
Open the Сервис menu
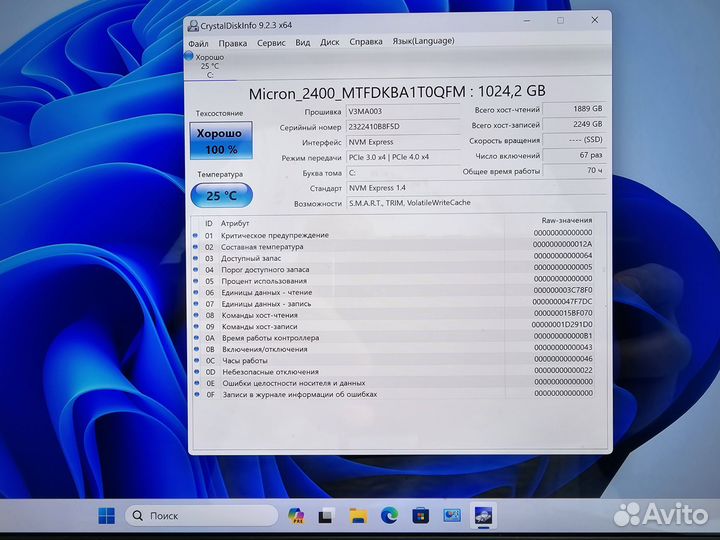coord(271,43)
